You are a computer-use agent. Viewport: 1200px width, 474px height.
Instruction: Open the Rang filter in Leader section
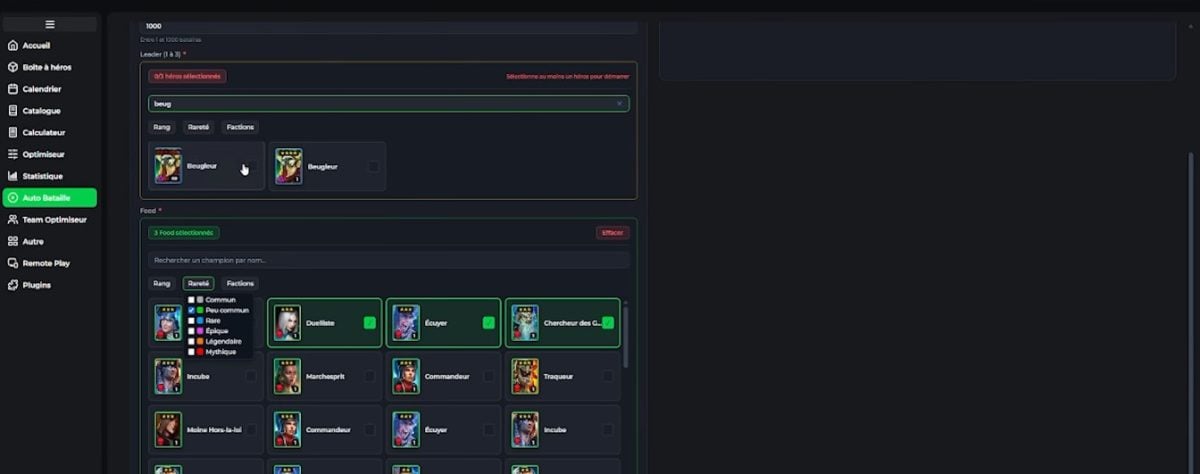click(x=162, y=127)
